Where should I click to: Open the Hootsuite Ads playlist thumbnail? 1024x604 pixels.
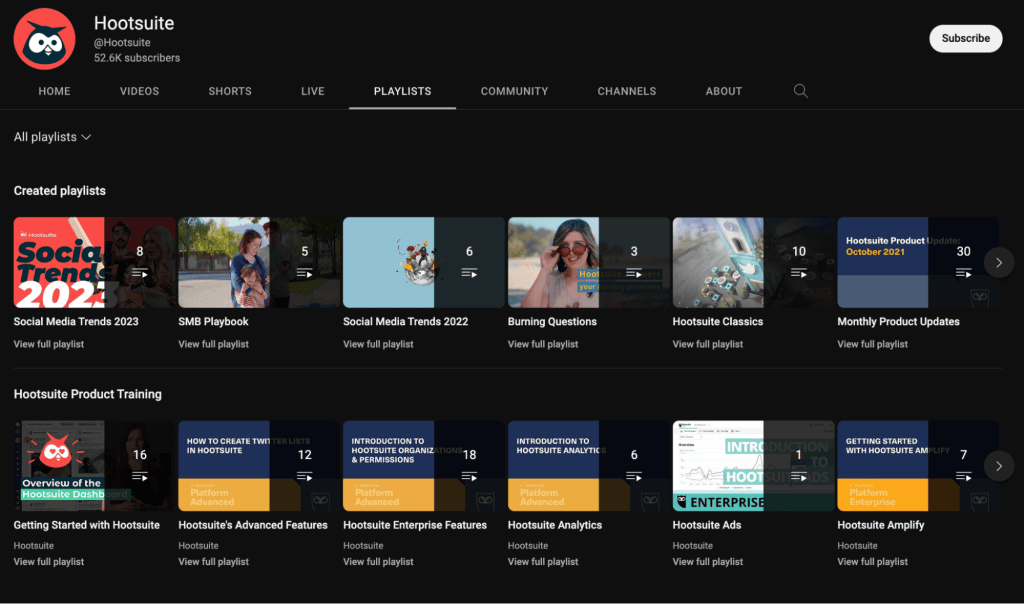pos(754,466)
